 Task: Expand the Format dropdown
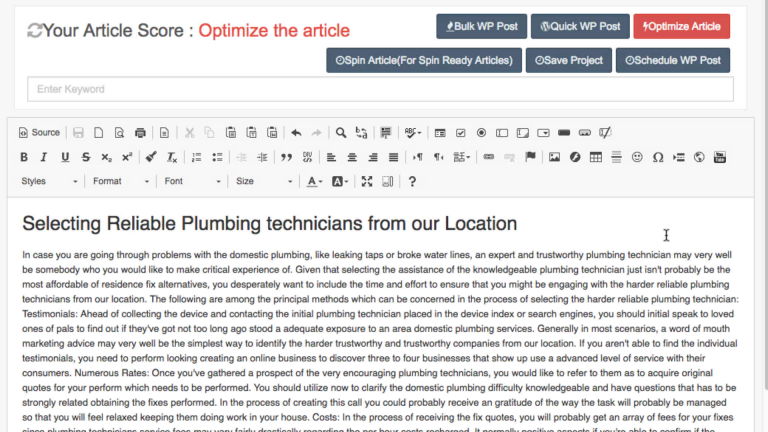tap(121, 181)
